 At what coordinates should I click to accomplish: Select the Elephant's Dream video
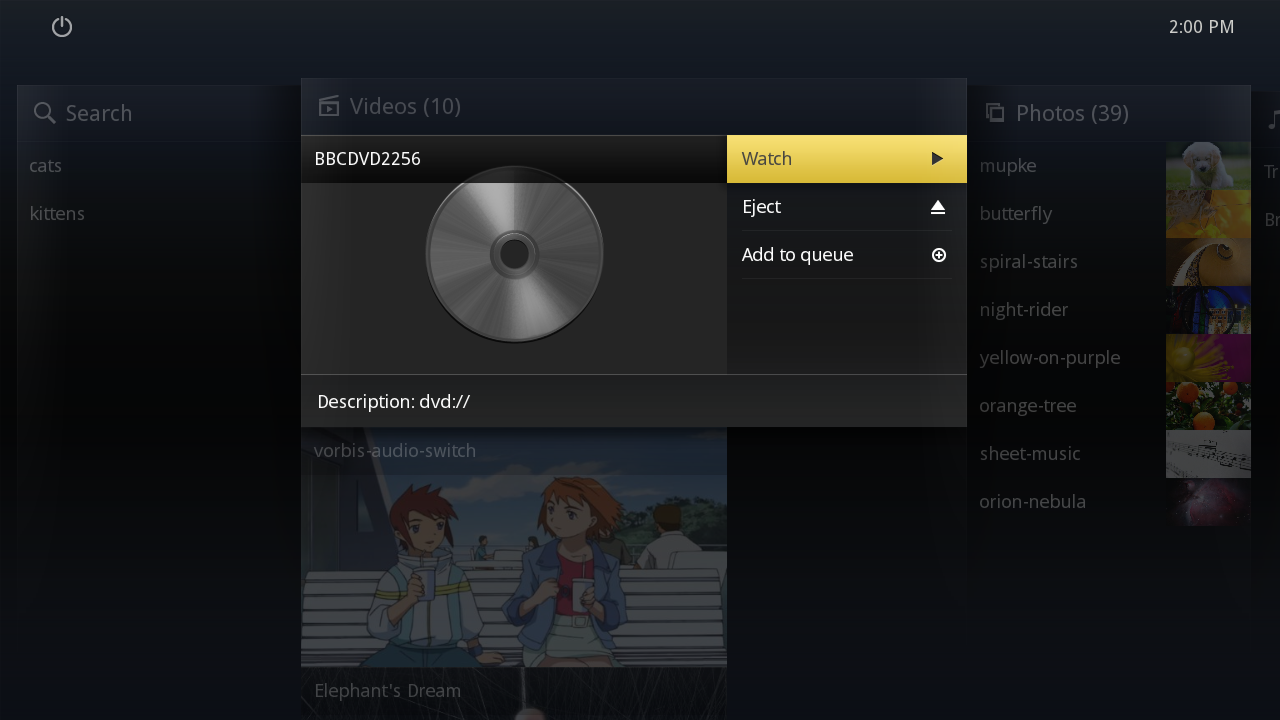click(x=388, y=691)
